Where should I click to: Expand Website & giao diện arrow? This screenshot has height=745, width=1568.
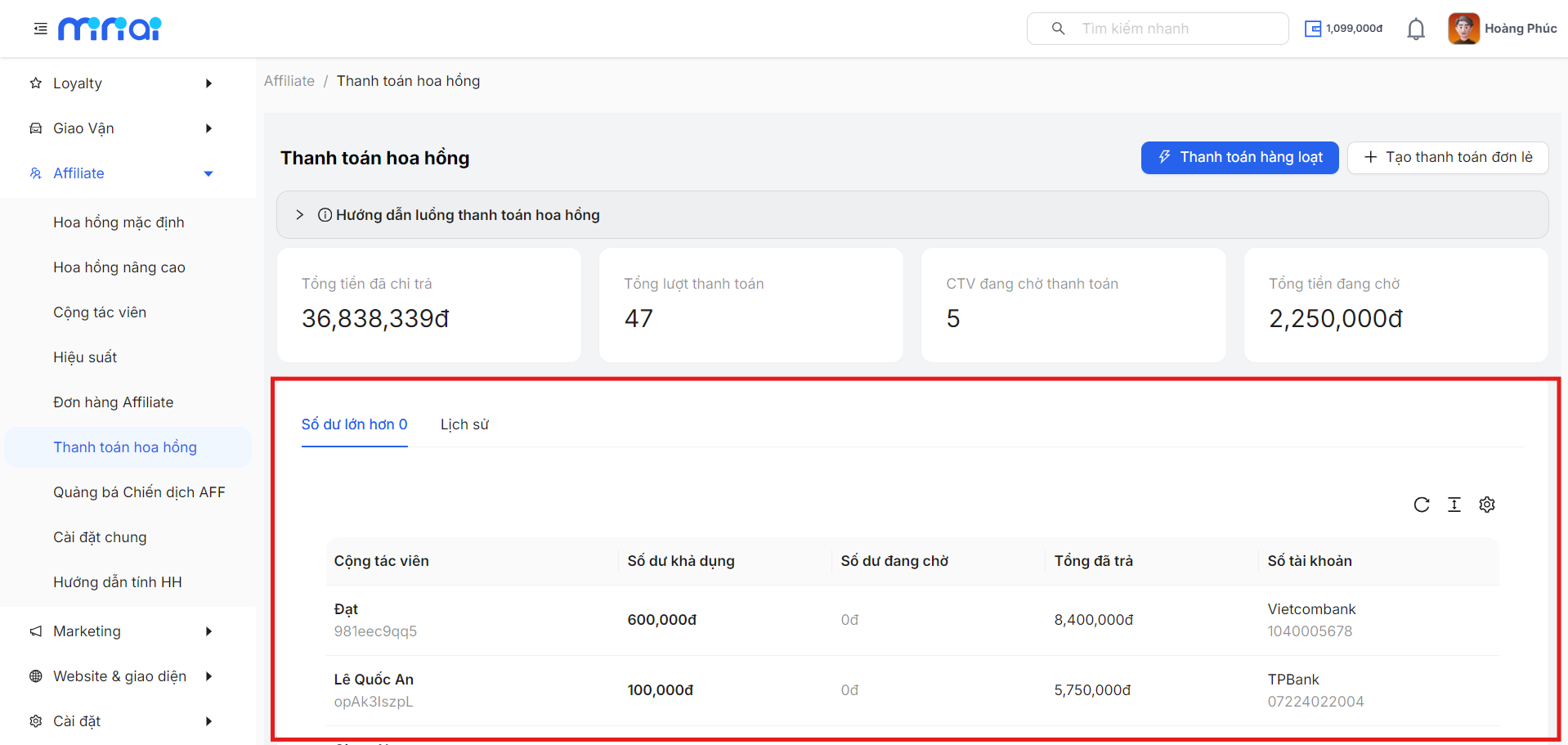208,676
